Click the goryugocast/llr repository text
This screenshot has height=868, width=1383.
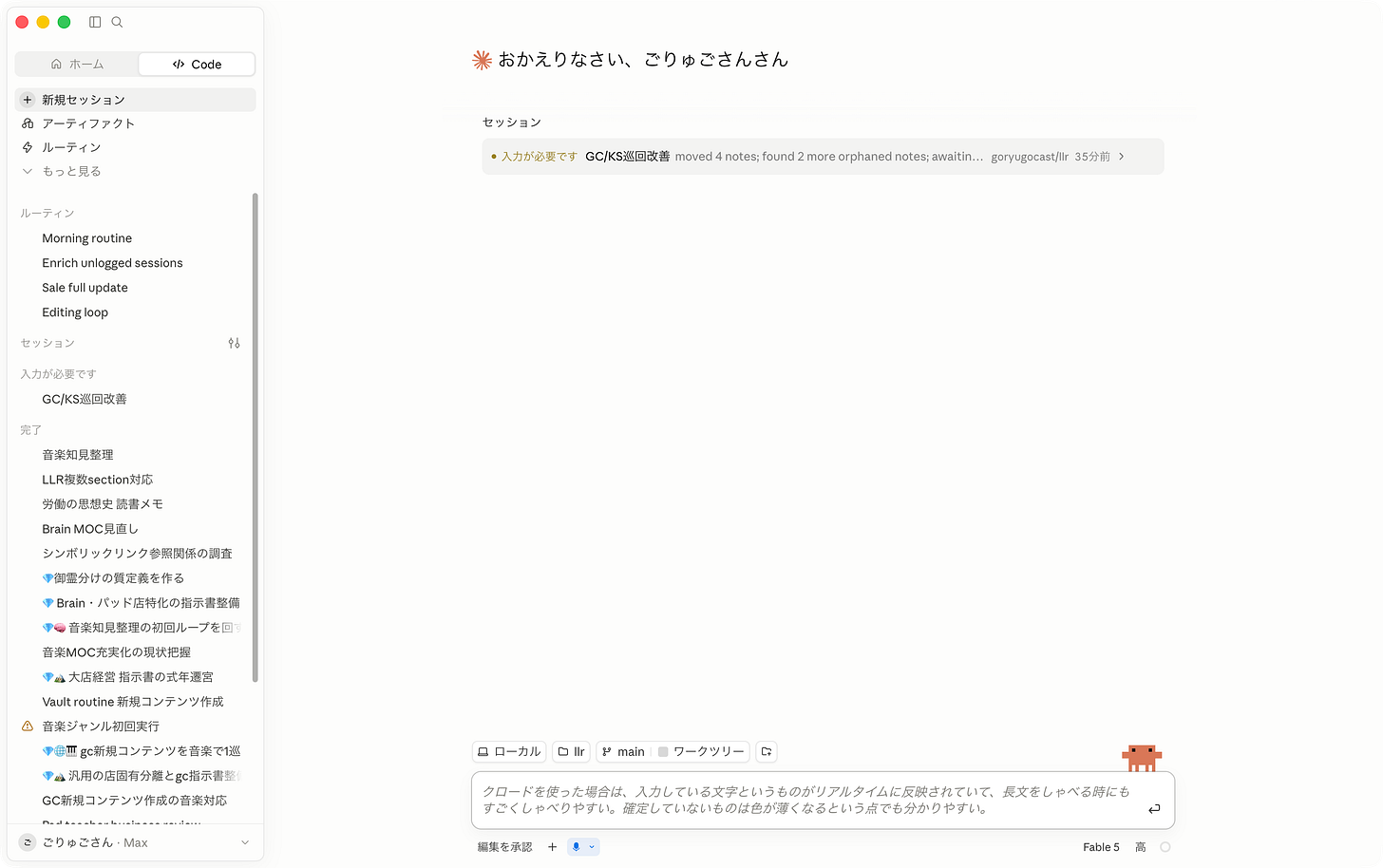(1030, 157)
